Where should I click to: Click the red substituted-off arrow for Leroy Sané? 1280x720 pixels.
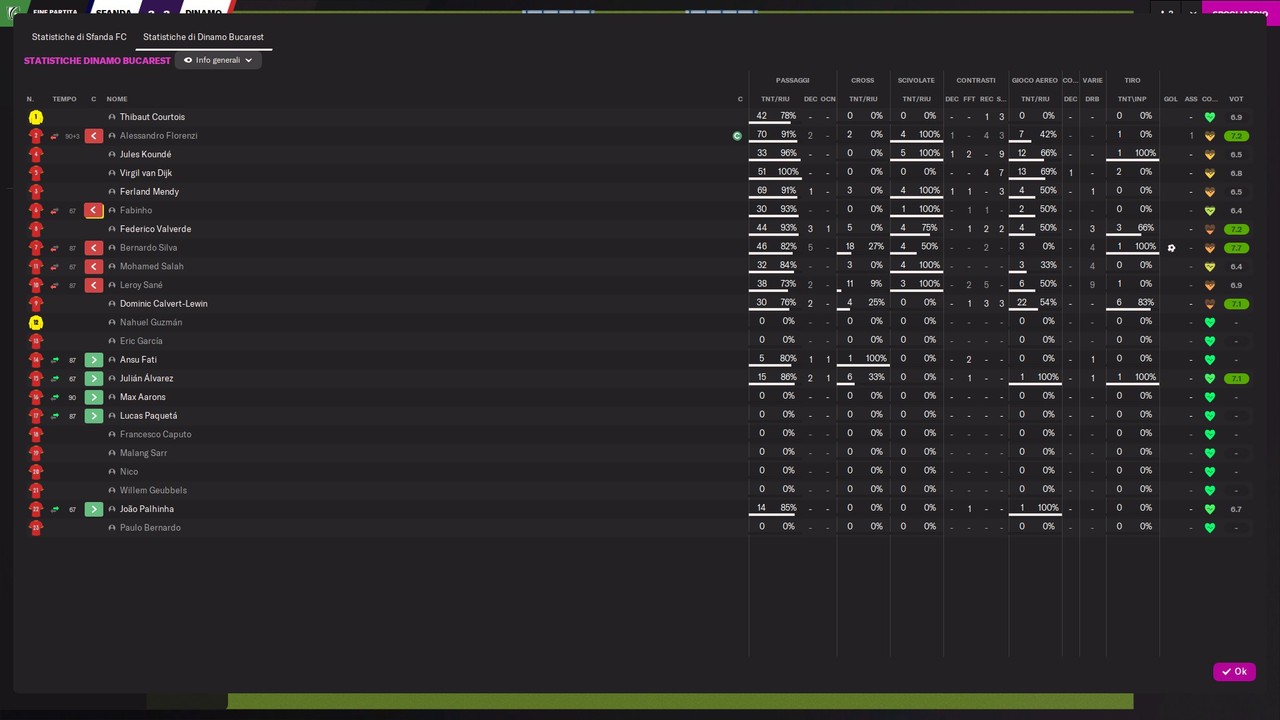(93, 285)
